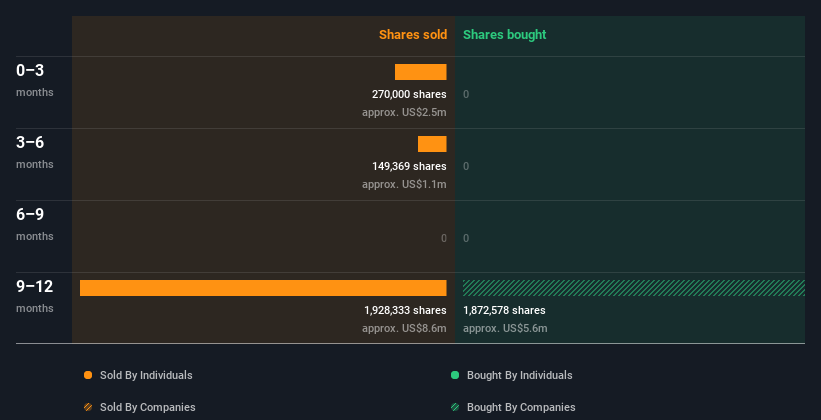Image resolution: width=821 pixels, height=420 pixels.
Task: Click the 9–12 months hatched green bought bar
Action: (x=634, y=288)
